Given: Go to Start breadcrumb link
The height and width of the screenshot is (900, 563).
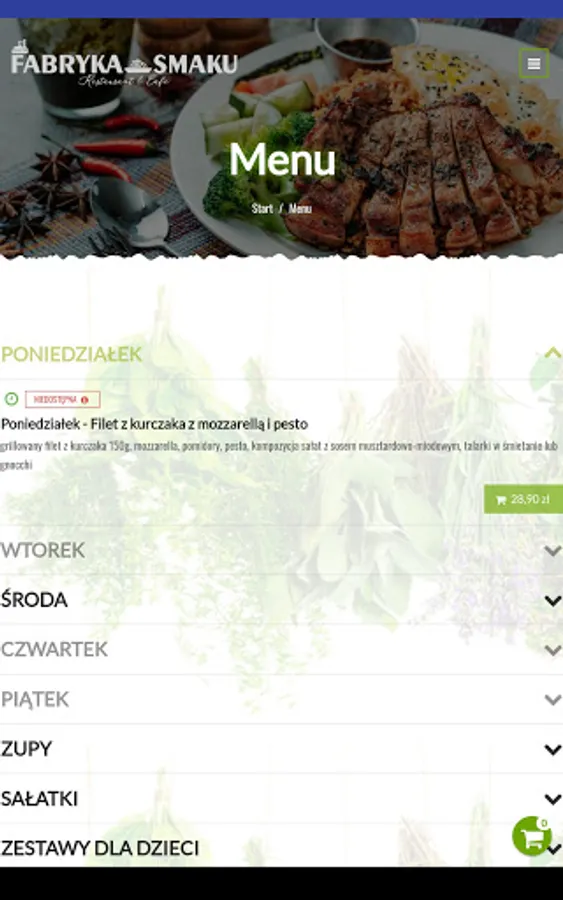Looking at the screenshot, I should coord(262,208).
